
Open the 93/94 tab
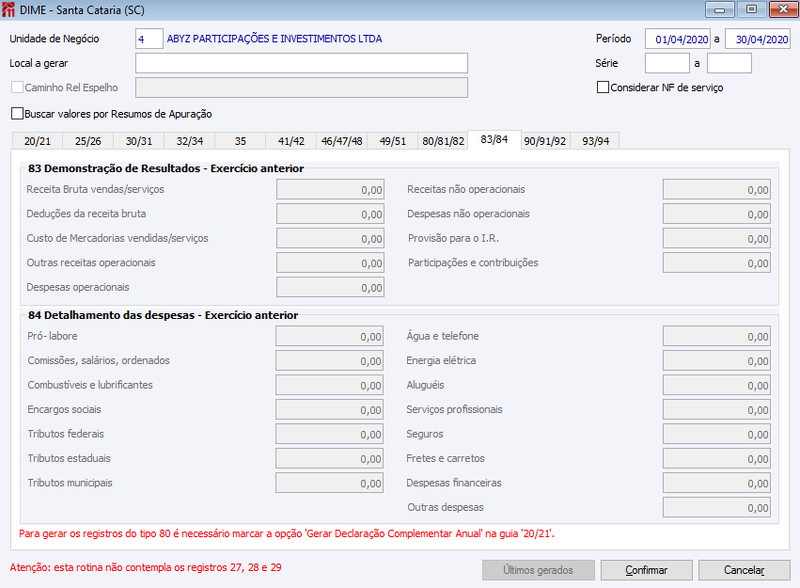tap(595, 141)
